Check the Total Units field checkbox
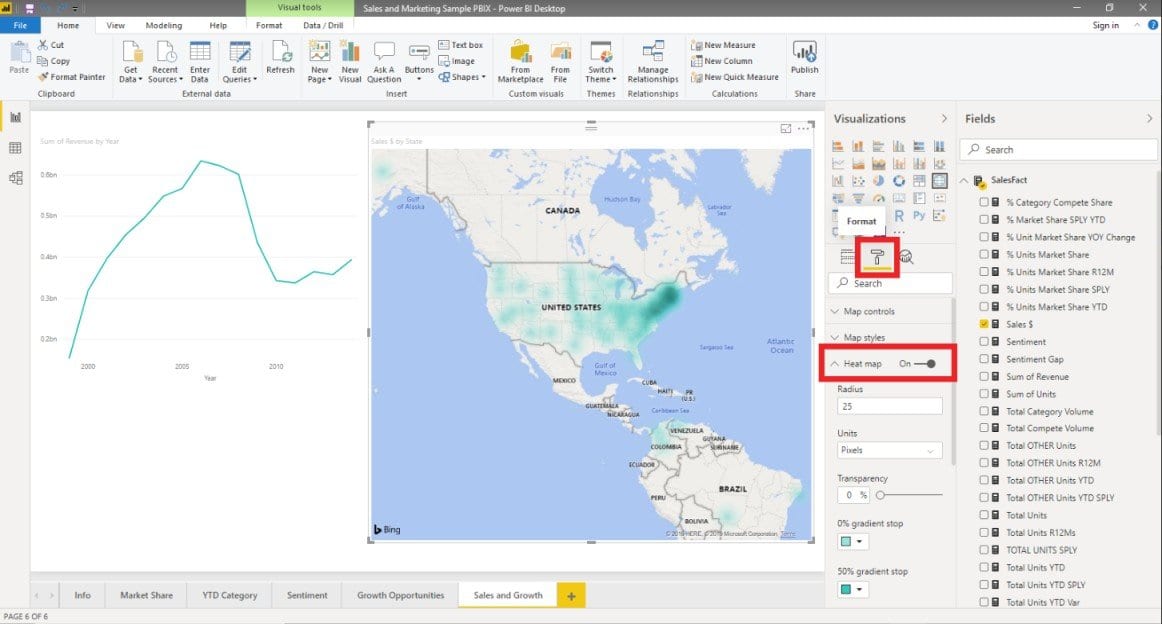This screenshot has width=1162, height=624. coord(983,515)
